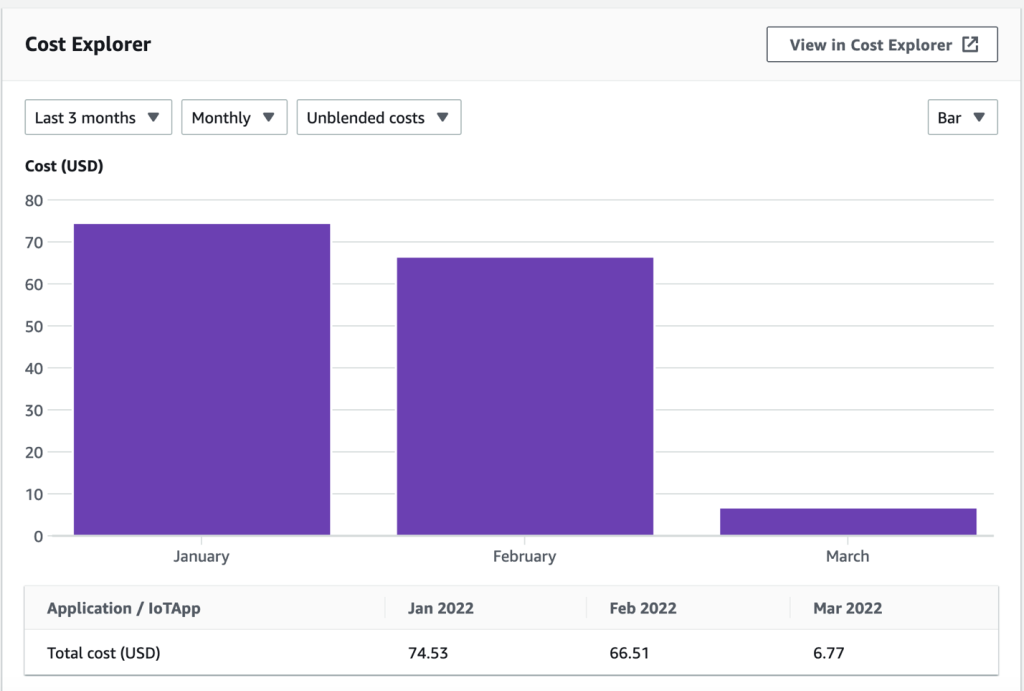Click the arrow icon on Unblended costs
The height and width of the screenshot is (691, 1024).
440,117
